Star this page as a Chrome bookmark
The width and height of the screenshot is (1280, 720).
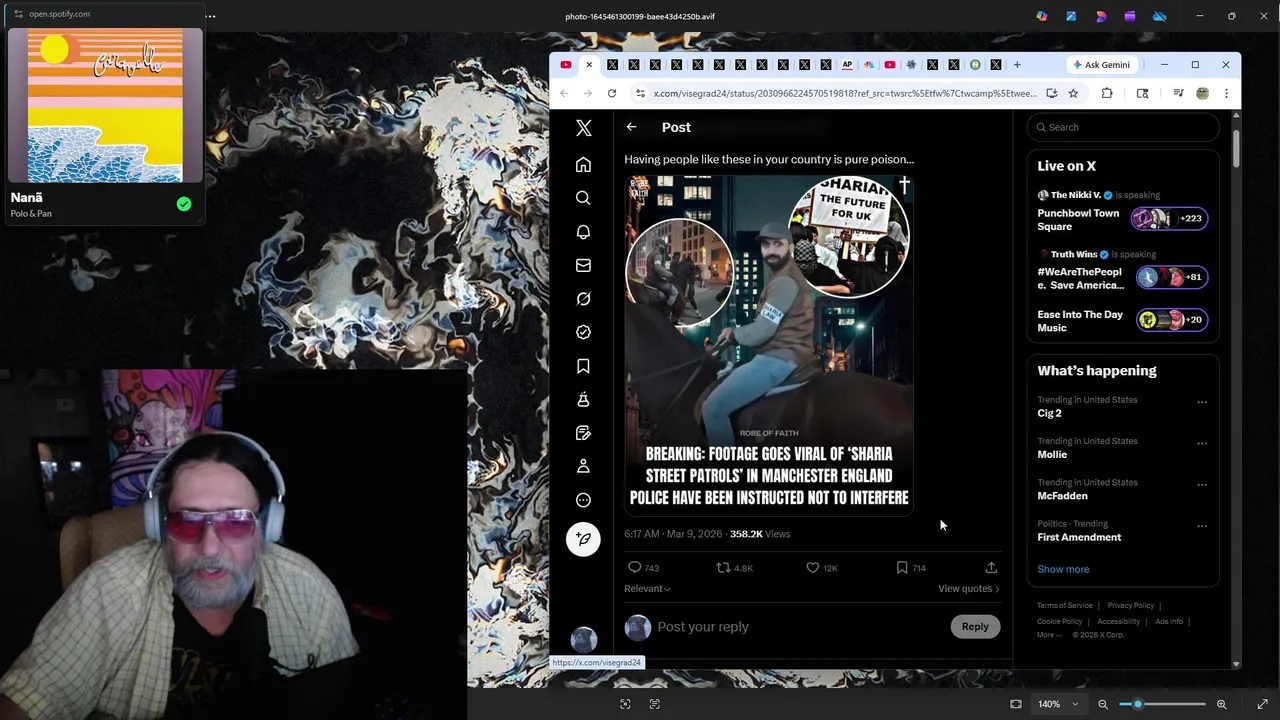(1073, 93)
